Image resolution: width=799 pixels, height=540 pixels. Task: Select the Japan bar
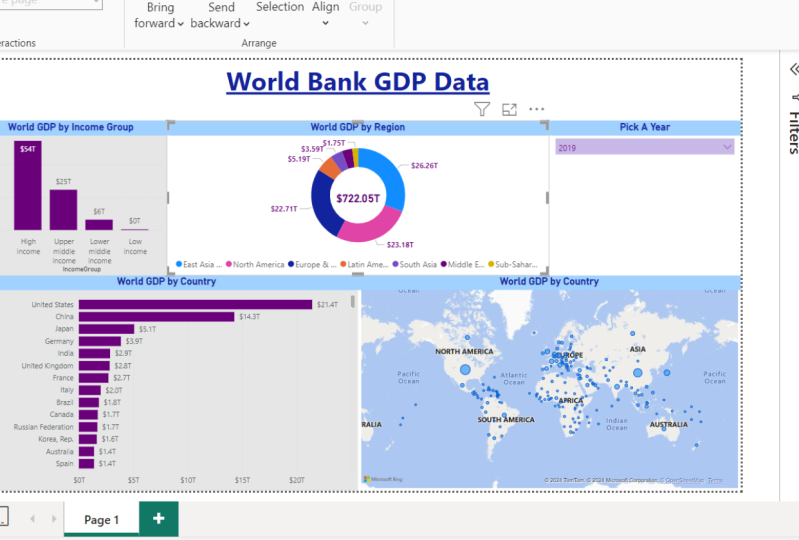[x=106, y=329]
